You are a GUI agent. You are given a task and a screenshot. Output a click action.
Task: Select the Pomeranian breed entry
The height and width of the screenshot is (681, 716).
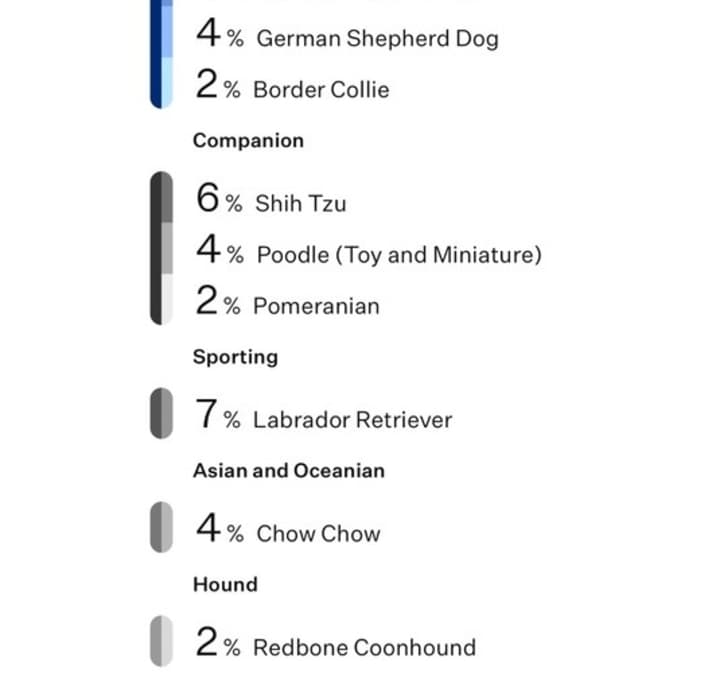coord(287,301)
